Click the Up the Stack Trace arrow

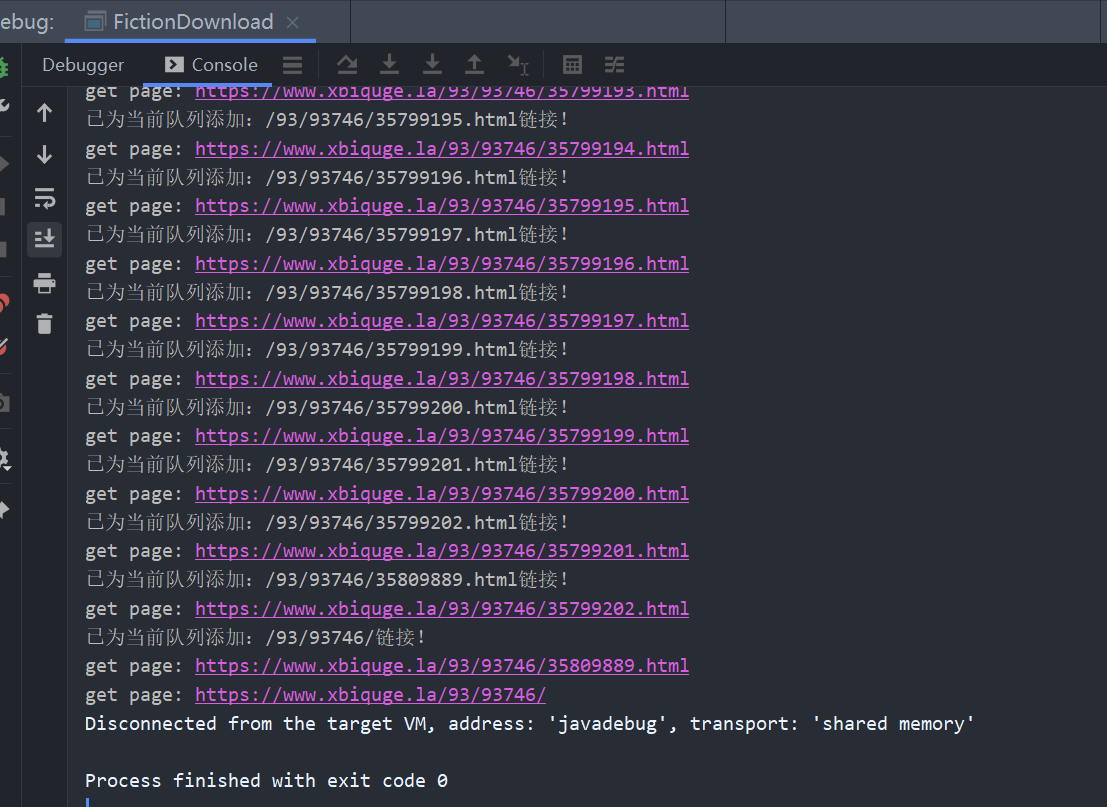click(x=44, y=113)
